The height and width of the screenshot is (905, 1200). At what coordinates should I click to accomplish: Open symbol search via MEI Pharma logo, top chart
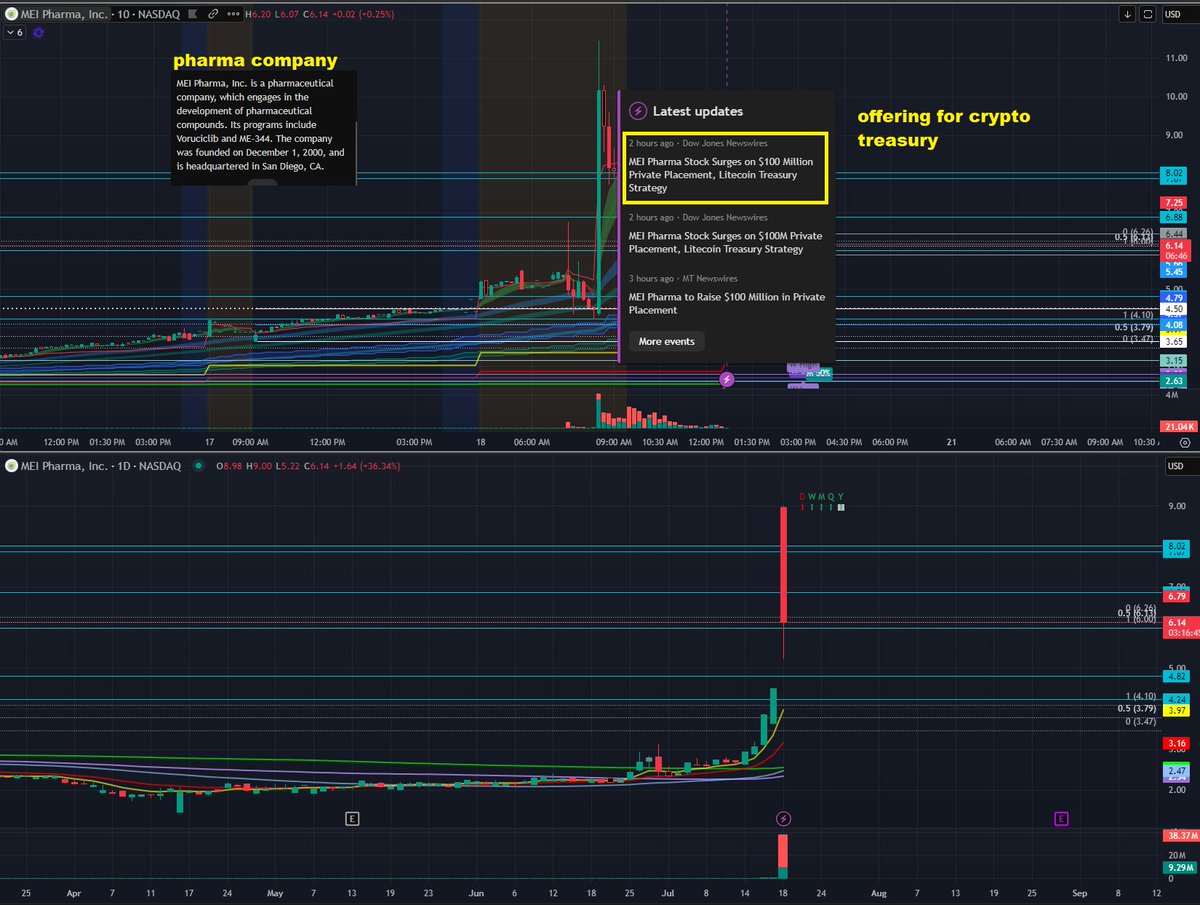[12, 14]
